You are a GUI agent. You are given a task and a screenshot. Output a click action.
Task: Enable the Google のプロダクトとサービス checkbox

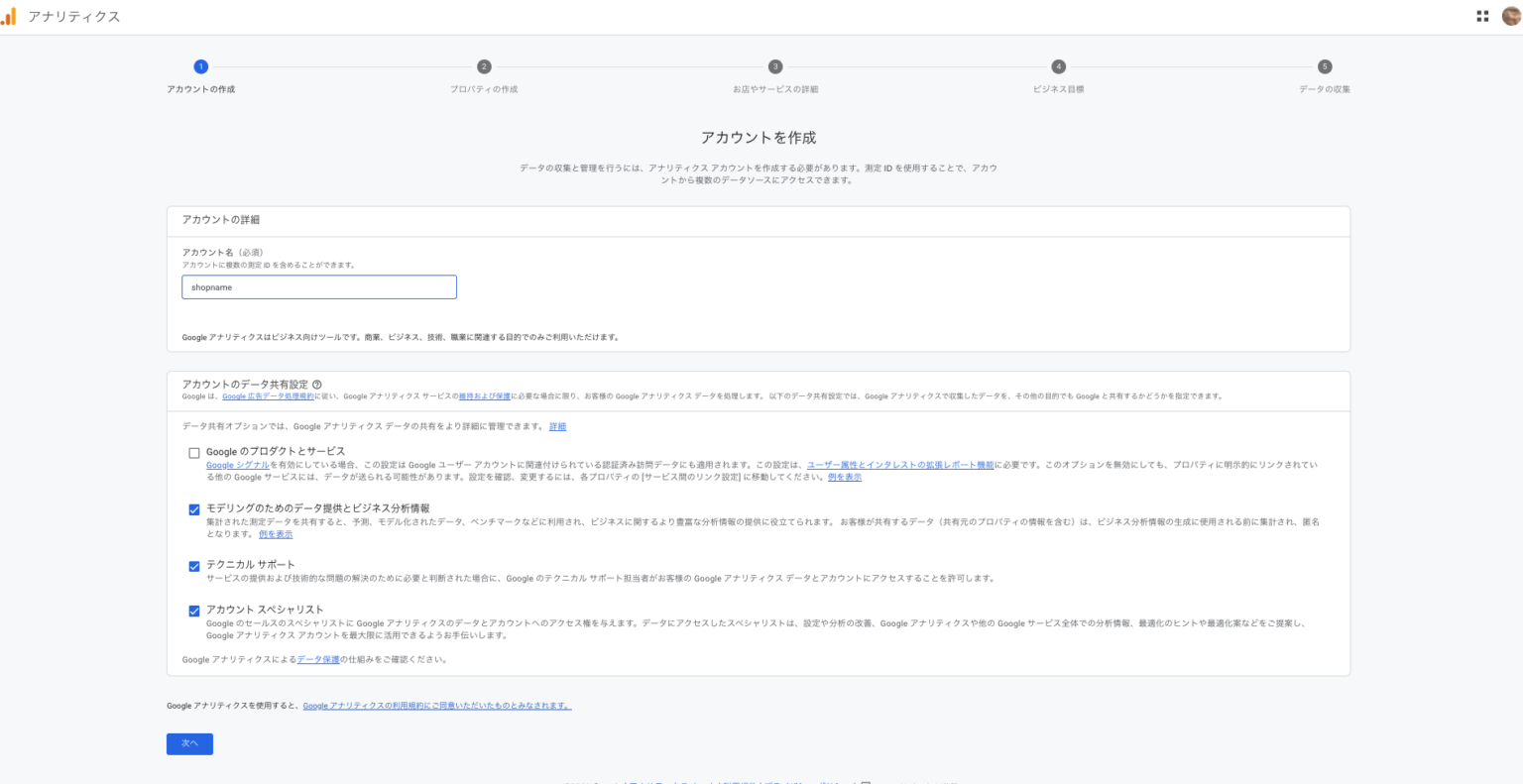(194, 453)
